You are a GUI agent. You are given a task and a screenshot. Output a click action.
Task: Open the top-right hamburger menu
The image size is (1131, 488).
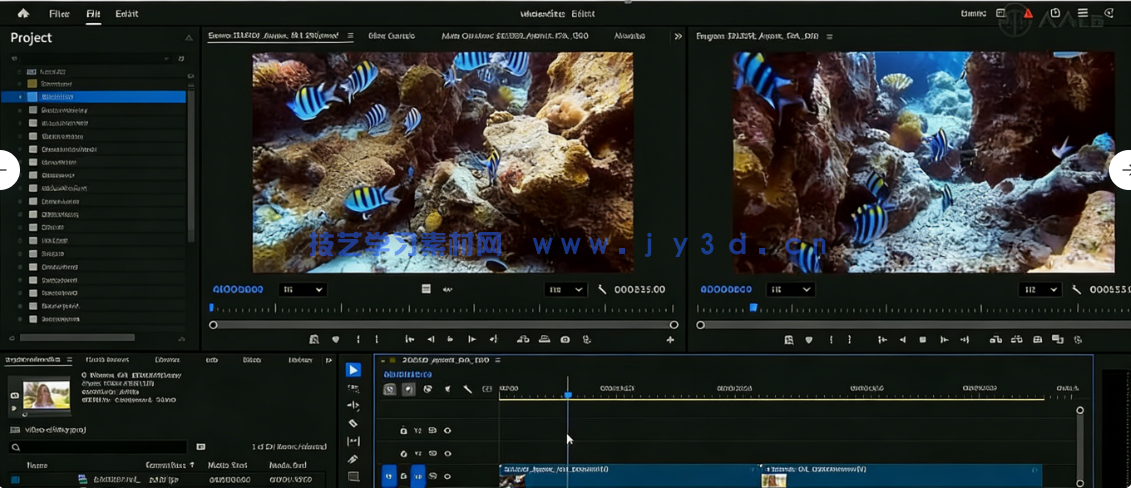1083,13
